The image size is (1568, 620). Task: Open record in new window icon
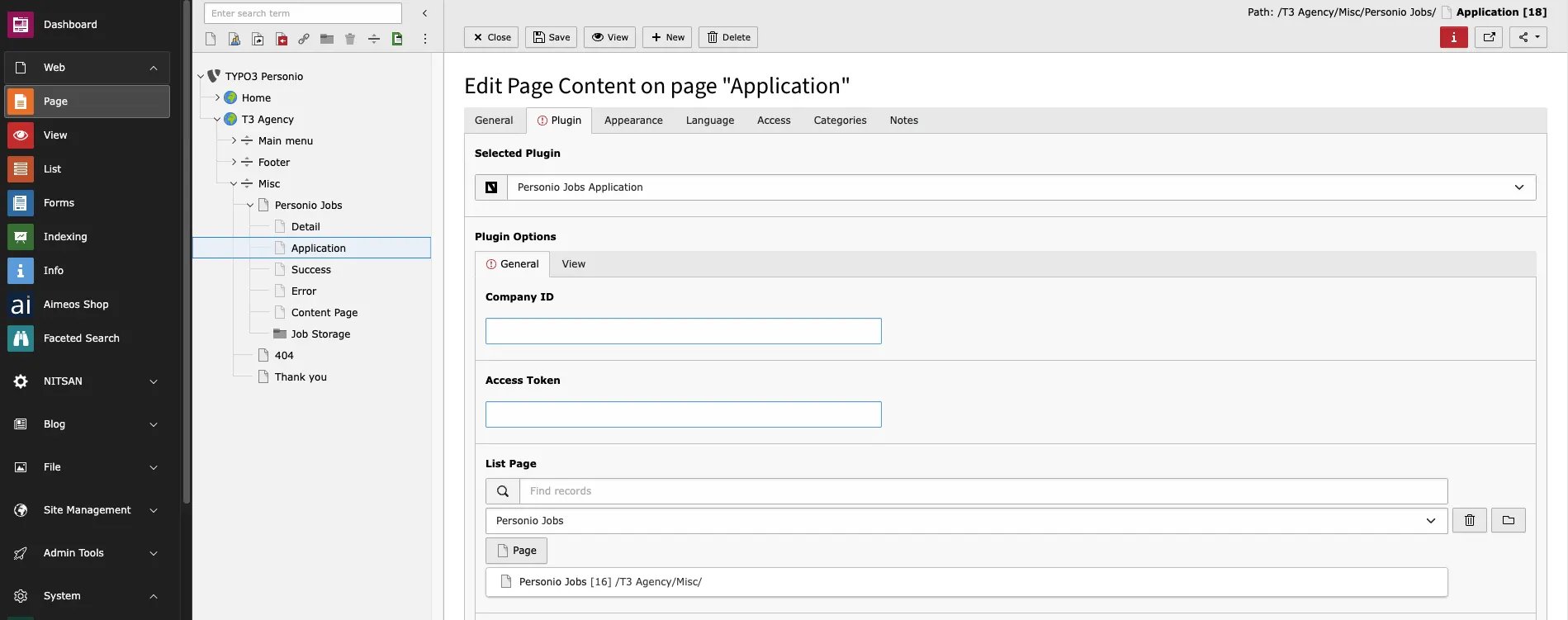pyautogui.click(x=1489, y=37)
